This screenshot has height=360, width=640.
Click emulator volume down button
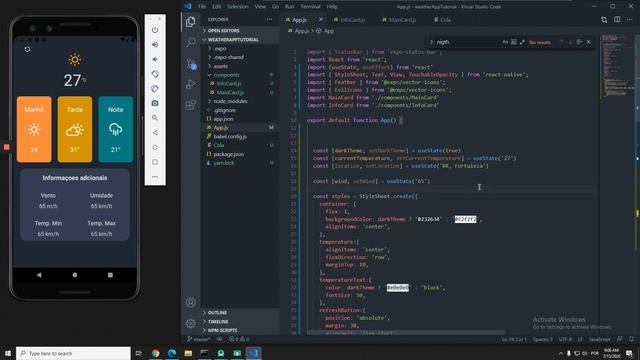(x=155, y=60)
